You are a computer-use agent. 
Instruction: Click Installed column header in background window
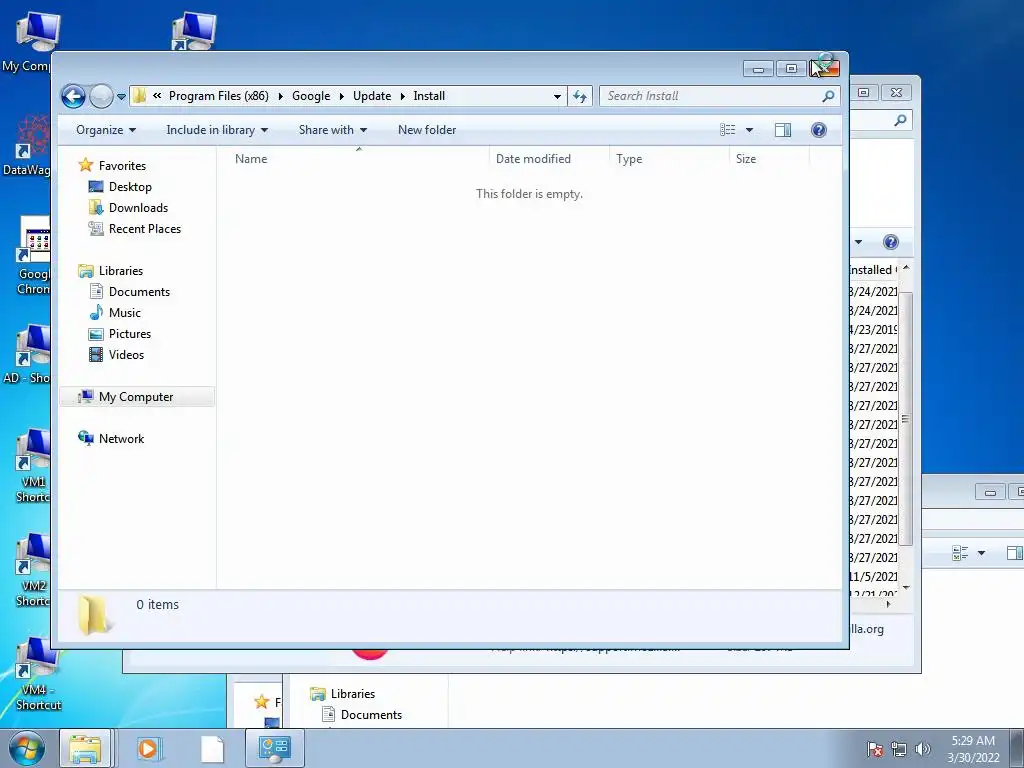(x=873, y=270)
